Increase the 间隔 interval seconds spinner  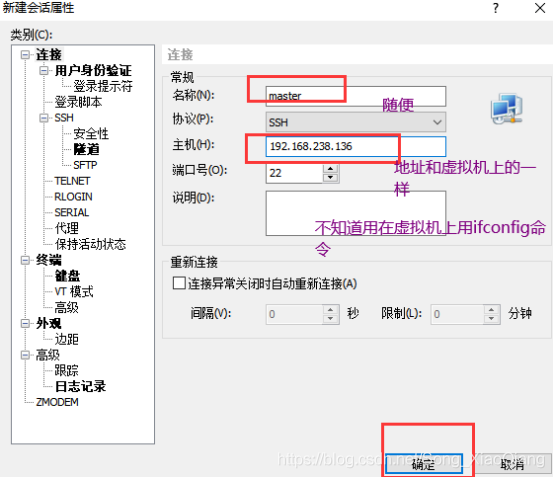[x=331, y=309]
